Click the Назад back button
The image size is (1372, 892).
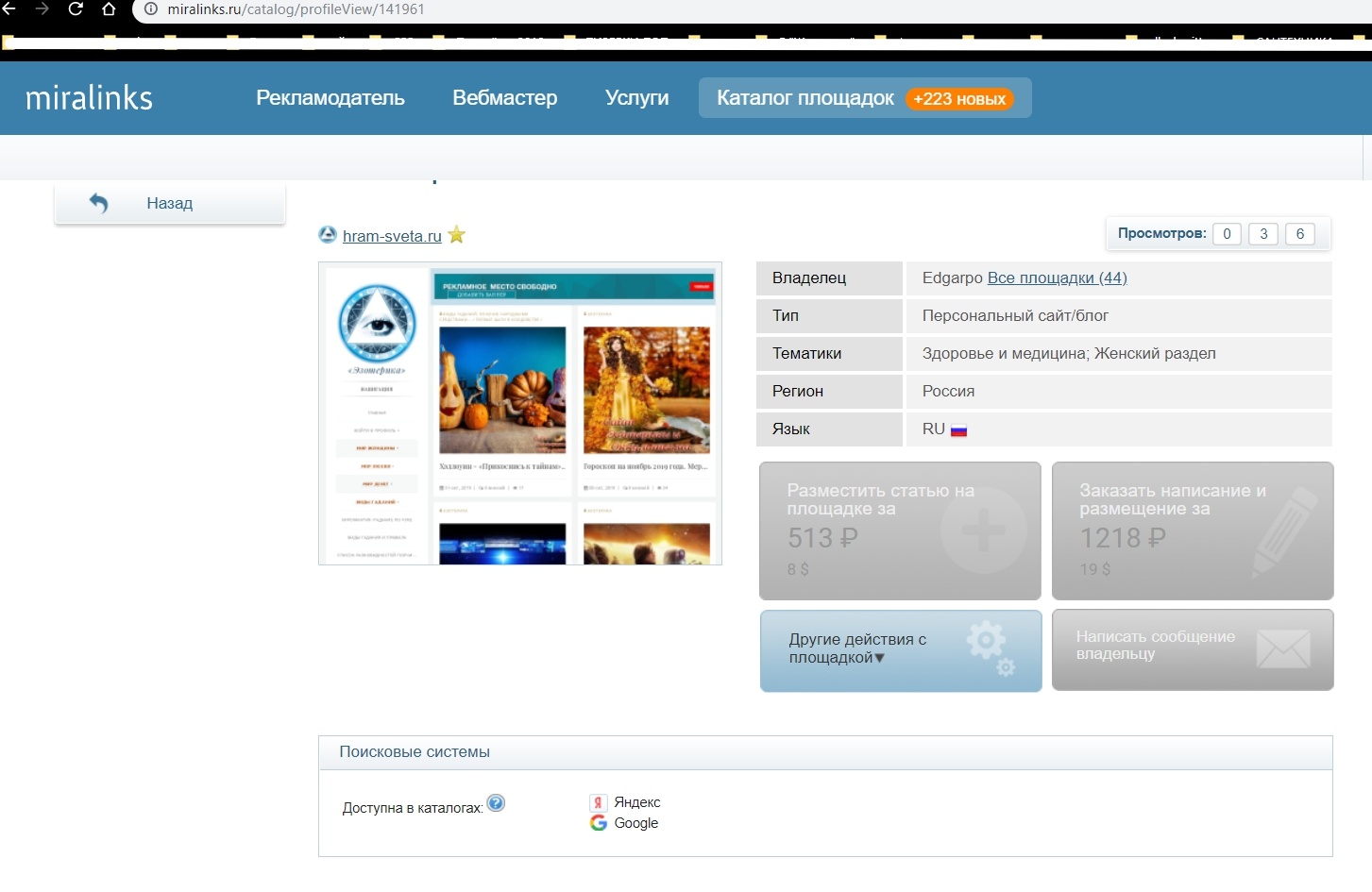170,204
